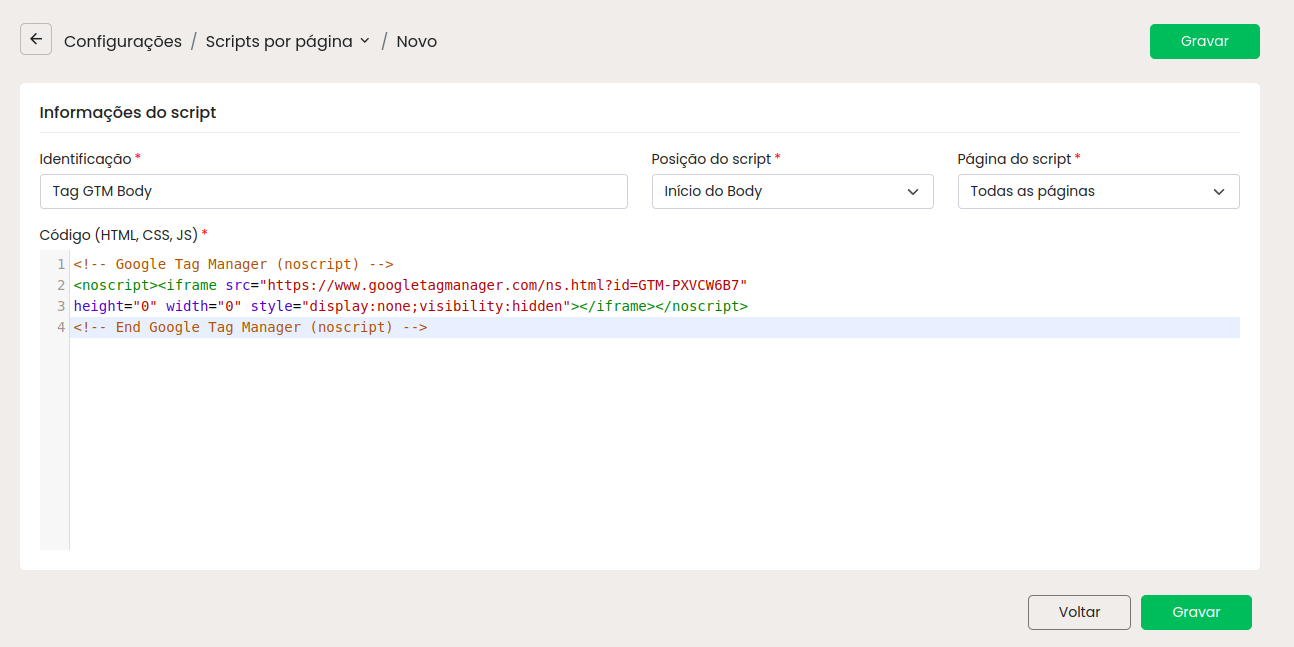Click the Voltar button
The height and width of the screenshot is (647, 1294).
(x=1079, y=612)
